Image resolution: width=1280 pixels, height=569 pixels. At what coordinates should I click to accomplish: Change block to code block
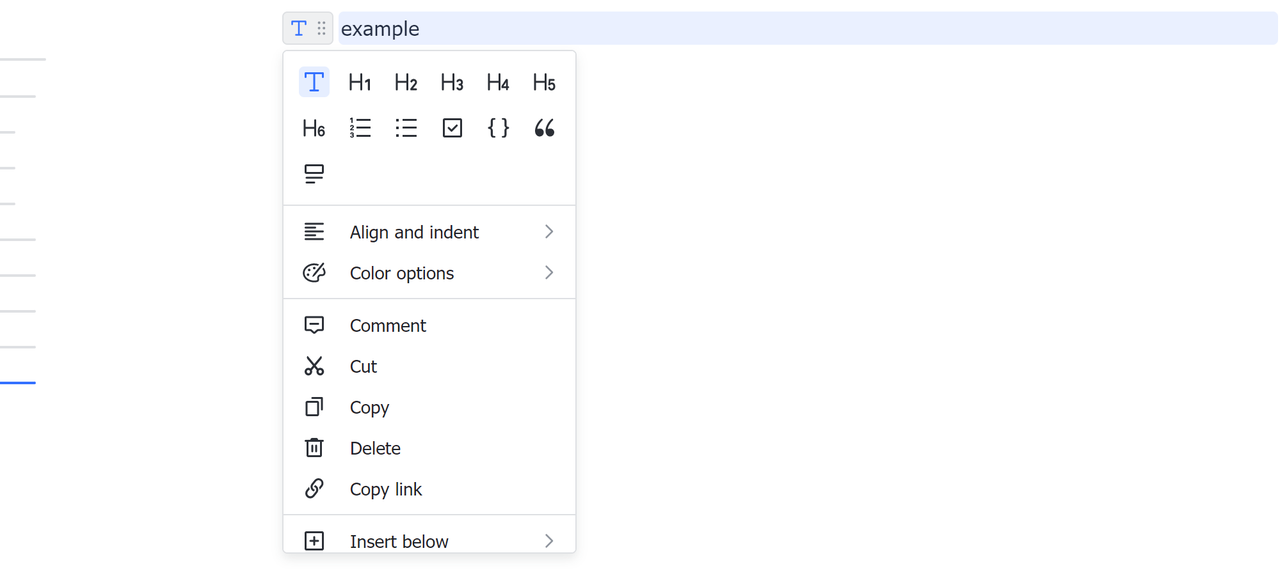tap(498, 128)
